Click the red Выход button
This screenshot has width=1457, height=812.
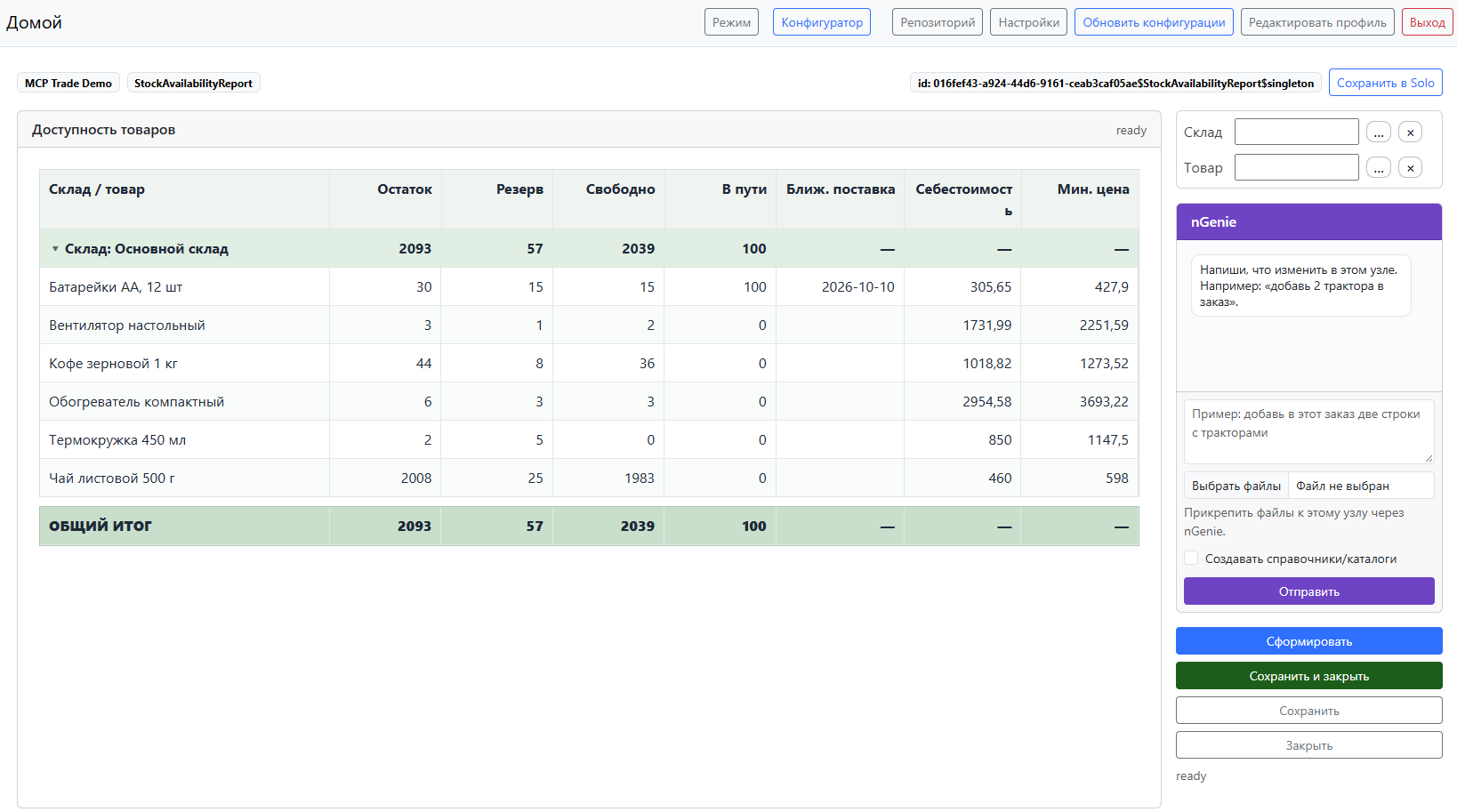[x=1427, y=22]
